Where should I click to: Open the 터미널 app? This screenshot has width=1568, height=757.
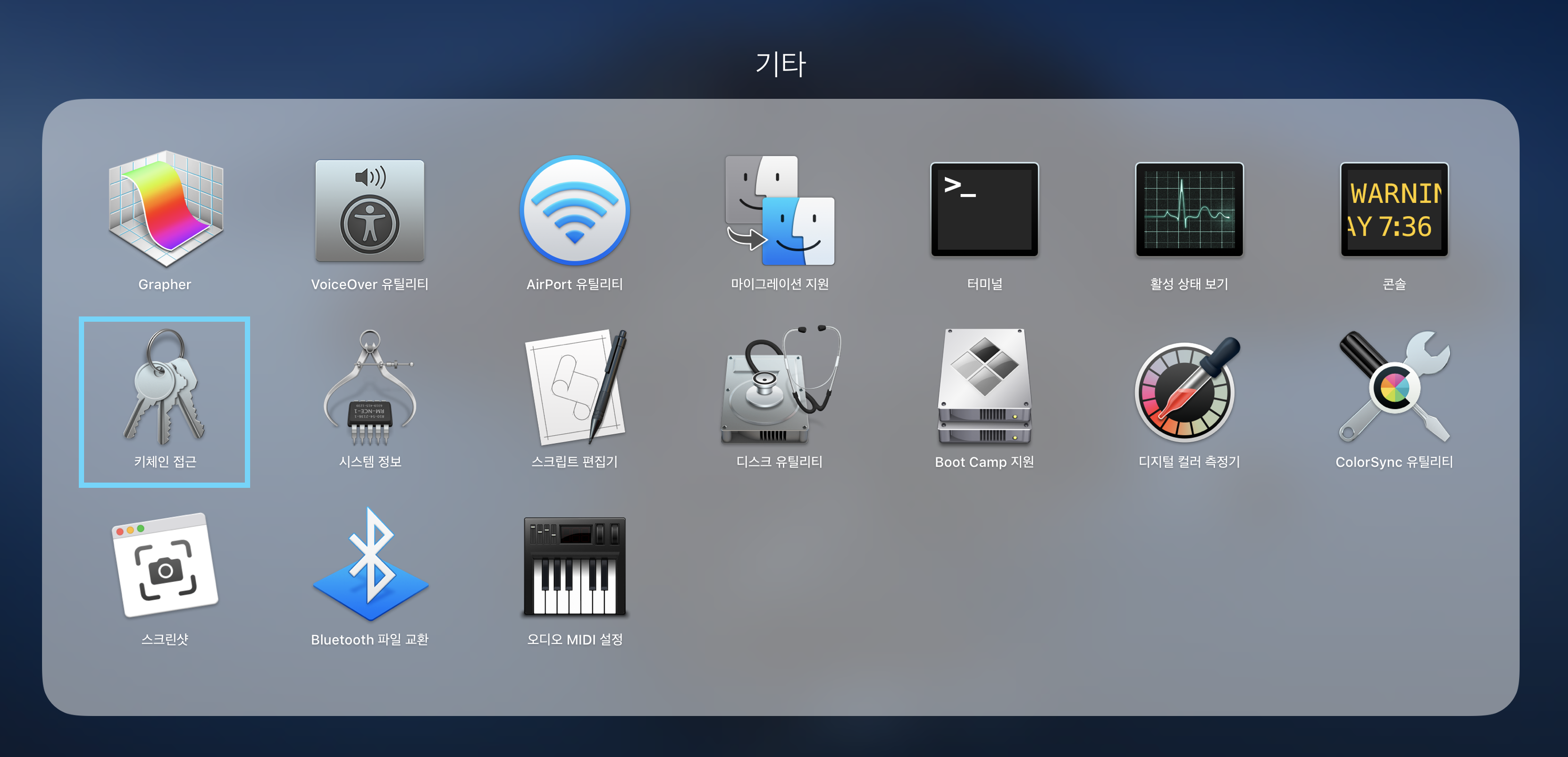pyautogui.click(x=984, y=210)
